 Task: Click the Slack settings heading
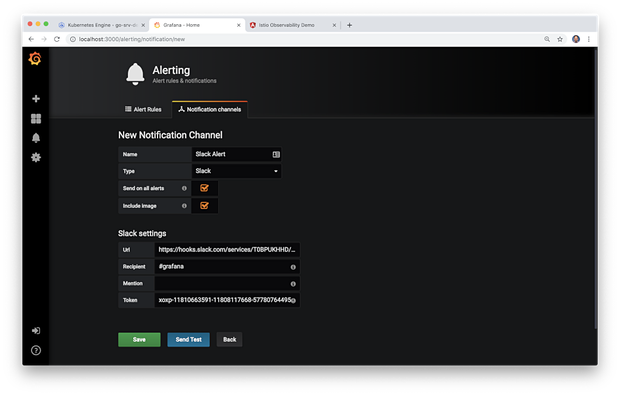point(142,234)
